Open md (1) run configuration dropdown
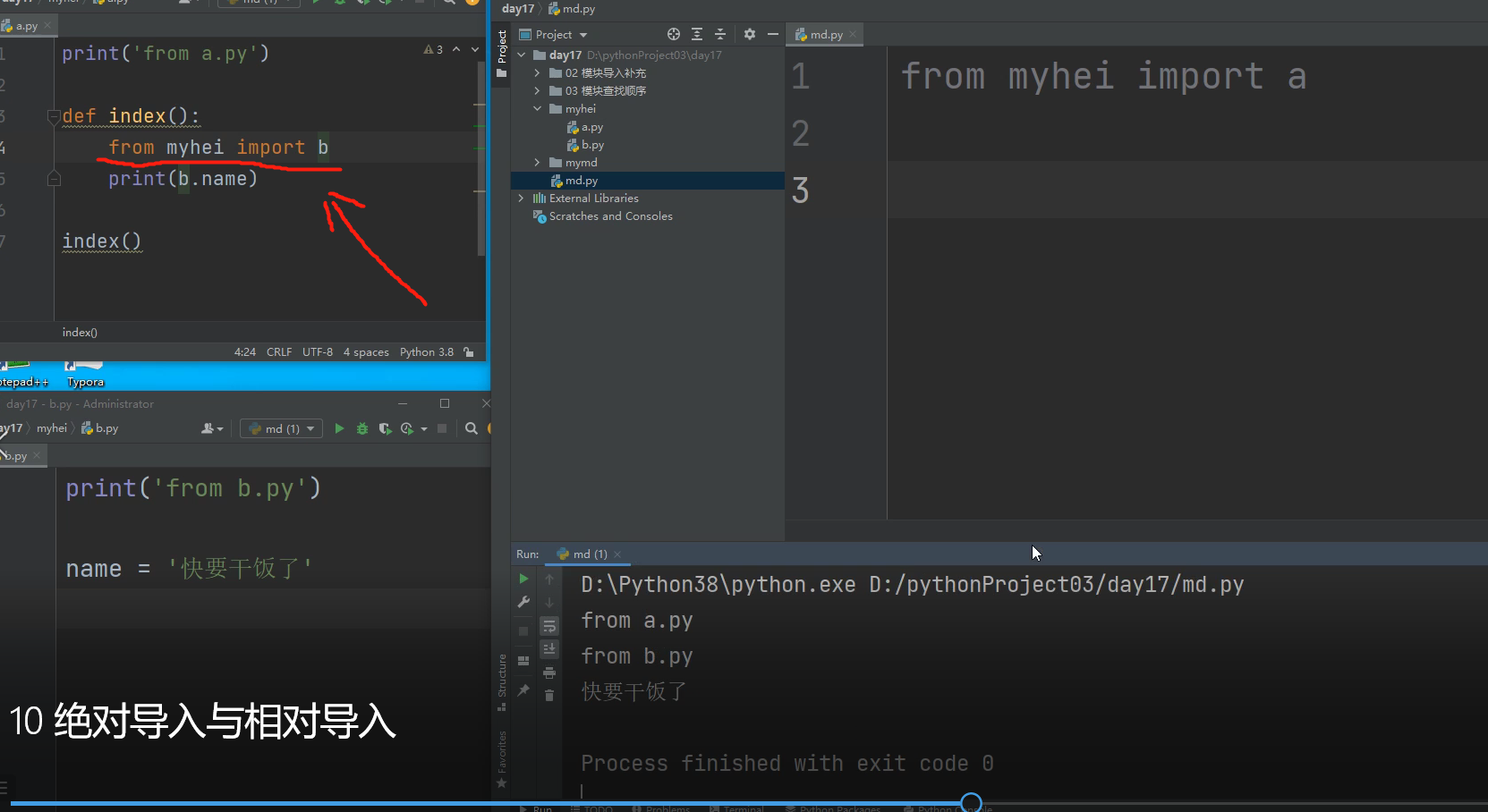This screenshot has height=812, width=1488. (283, 428)
